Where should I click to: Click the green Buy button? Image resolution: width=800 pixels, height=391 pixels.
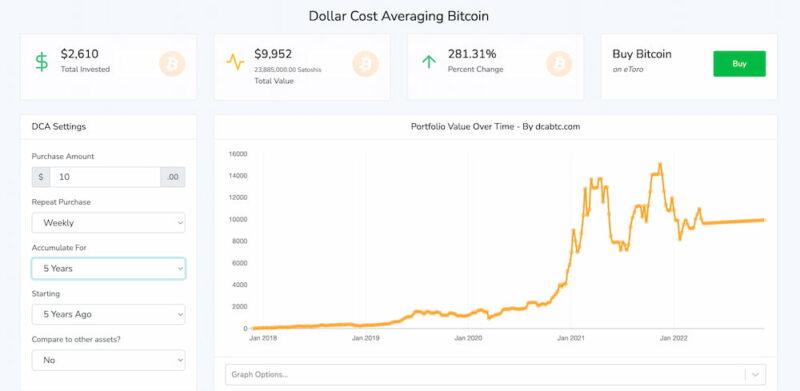[739, 64]
